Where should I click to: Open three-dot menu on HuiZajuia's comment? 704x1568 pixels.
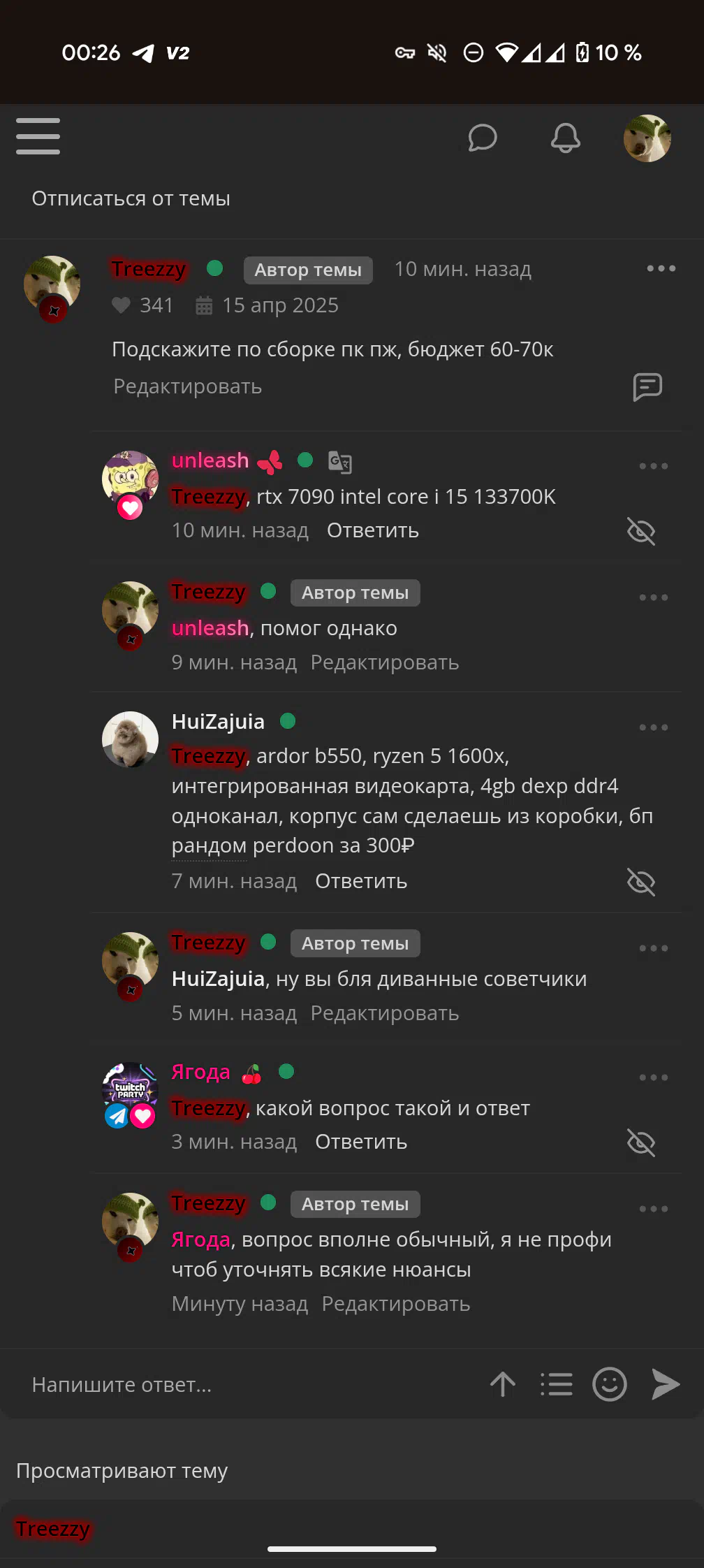[654, 727]
